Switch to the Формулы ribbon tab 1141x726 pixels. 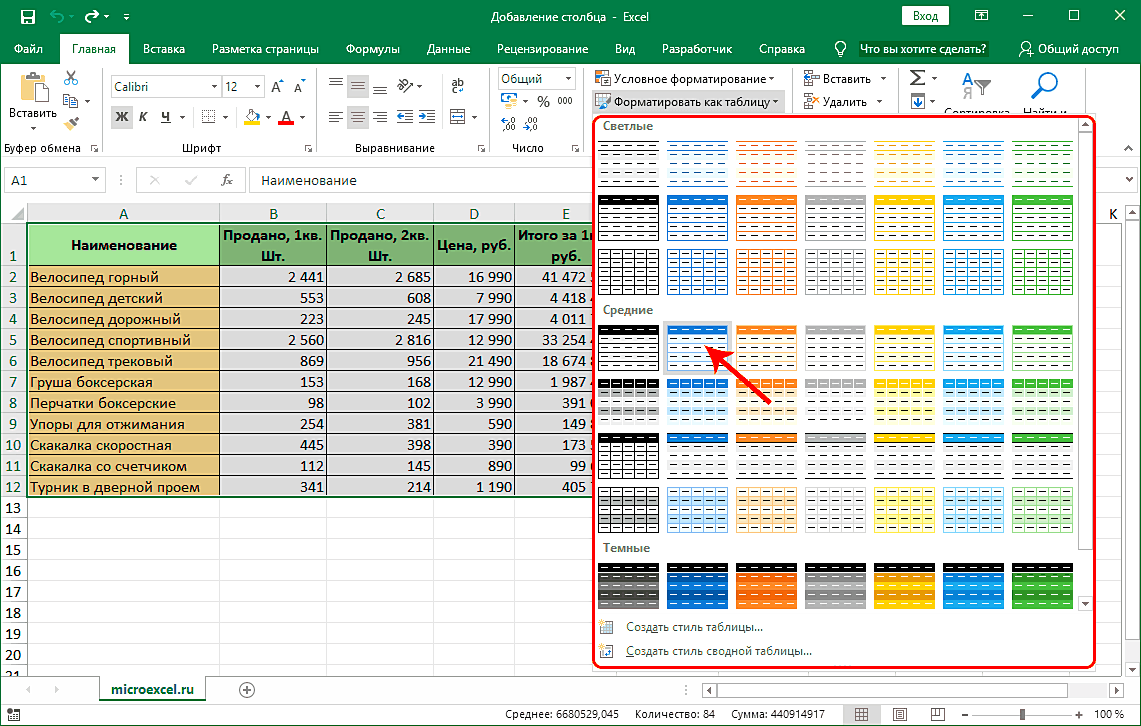[372, 49]
